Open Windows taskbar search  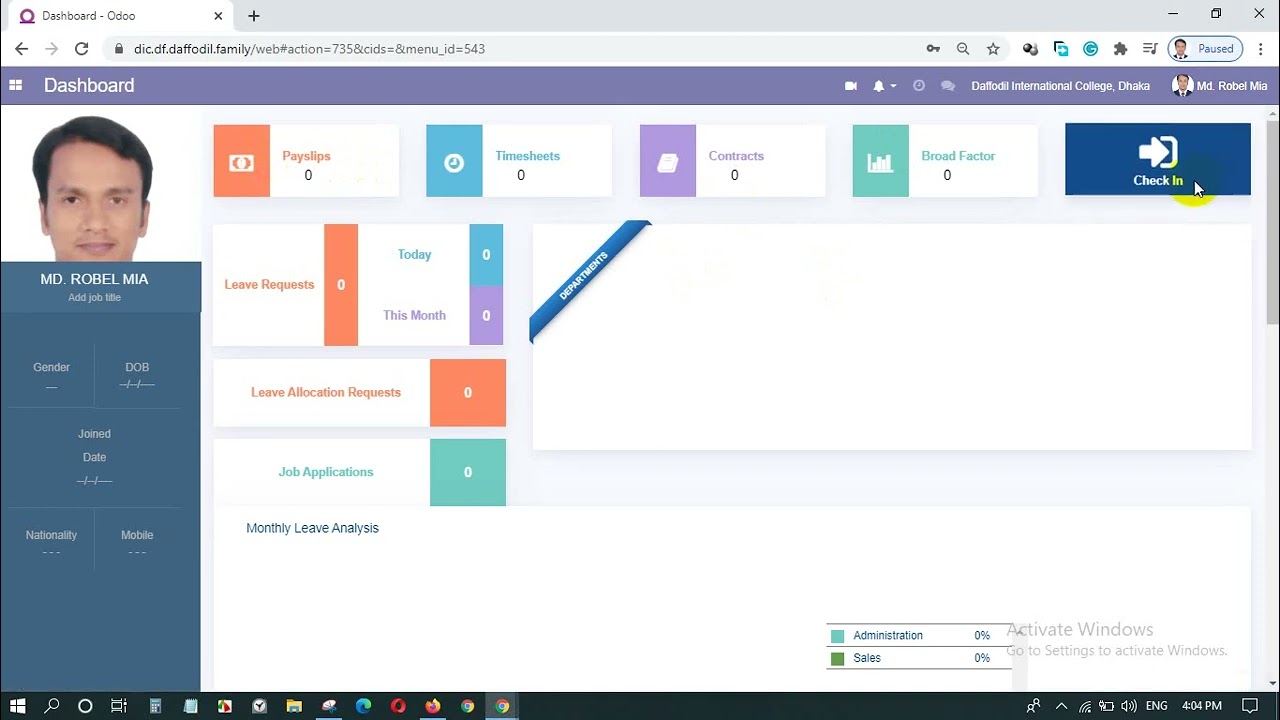[52, 706]
